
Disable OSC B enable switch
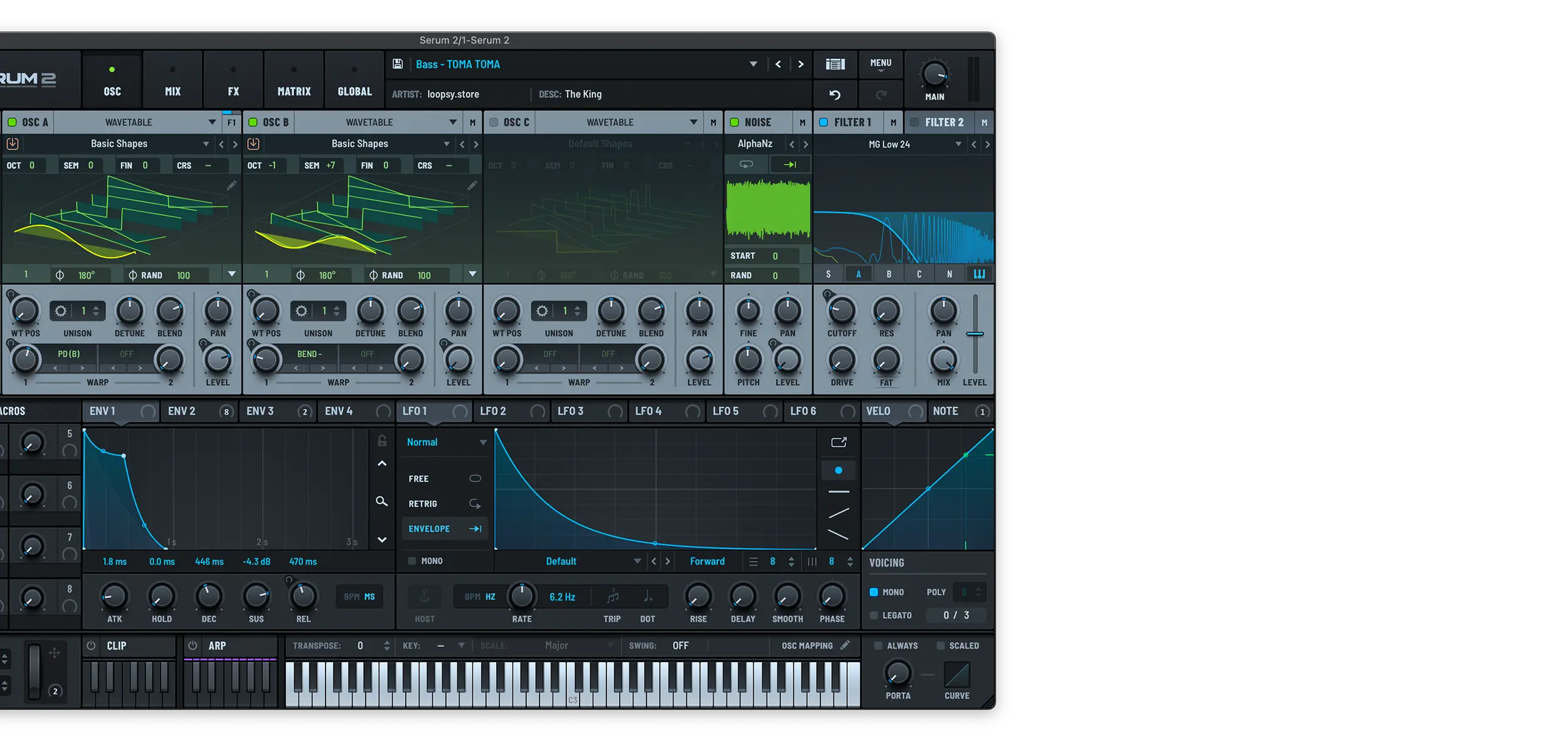[x=253, y=122]
